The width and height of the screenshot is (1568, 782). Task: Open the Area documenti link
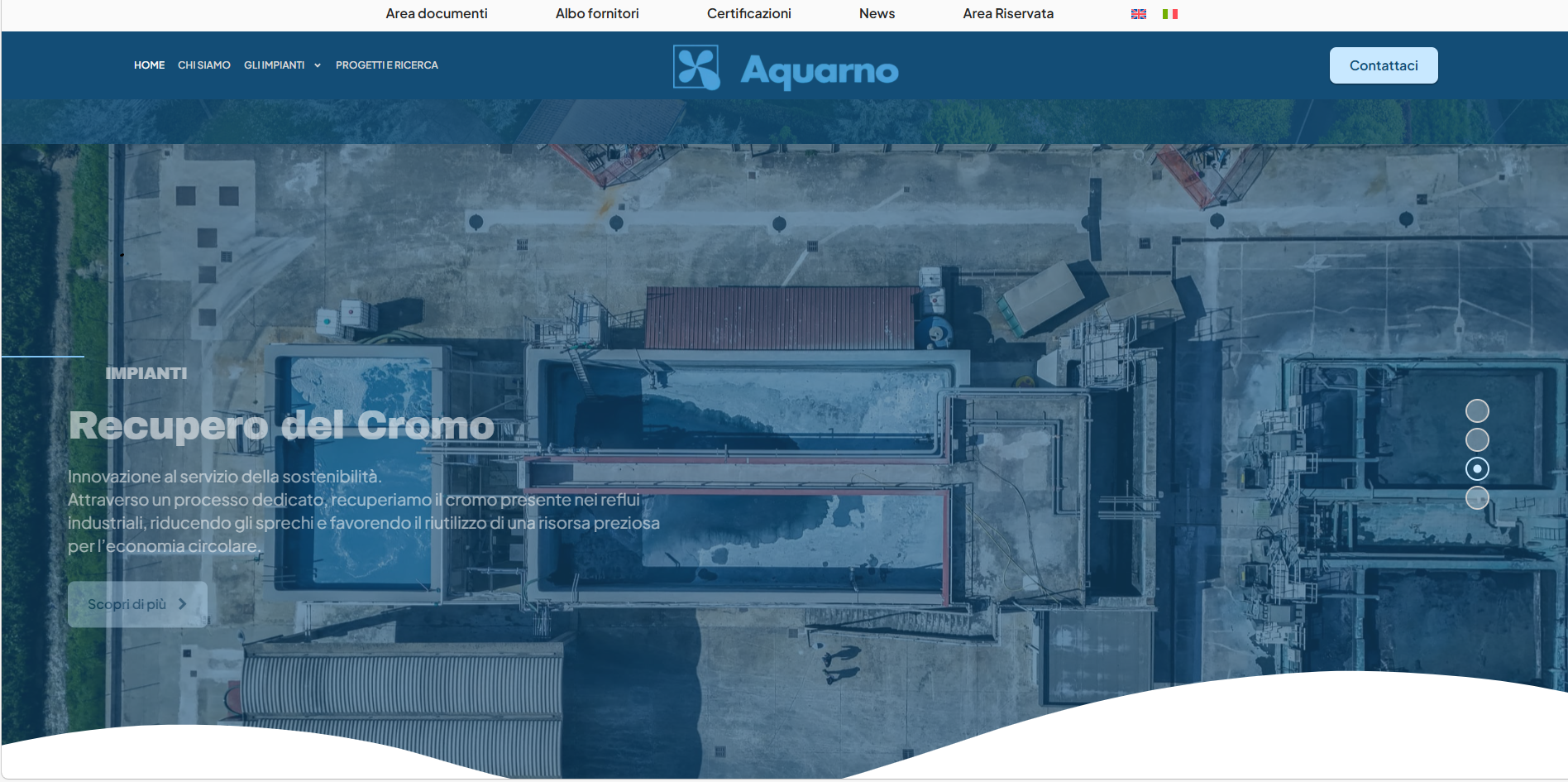tap(437, 13)
